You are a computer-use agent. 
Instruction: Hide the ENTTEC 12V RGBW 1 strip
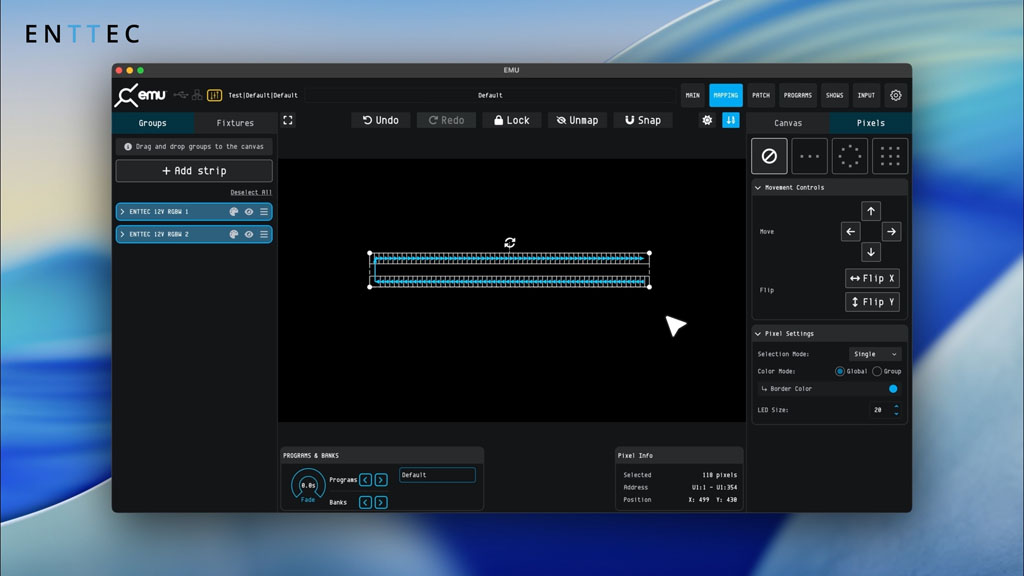pyautogui.click(x=249, y=212)
